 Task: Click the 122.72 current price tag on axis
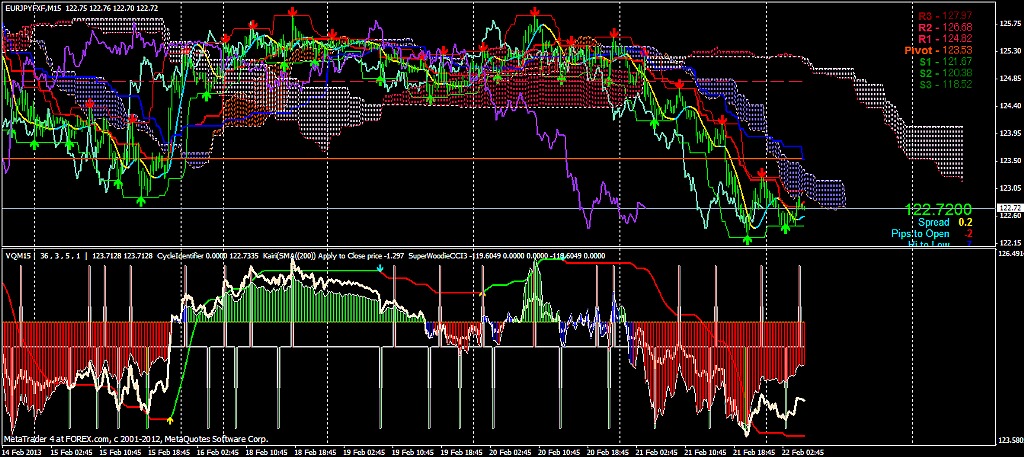tap(1010, 208)
